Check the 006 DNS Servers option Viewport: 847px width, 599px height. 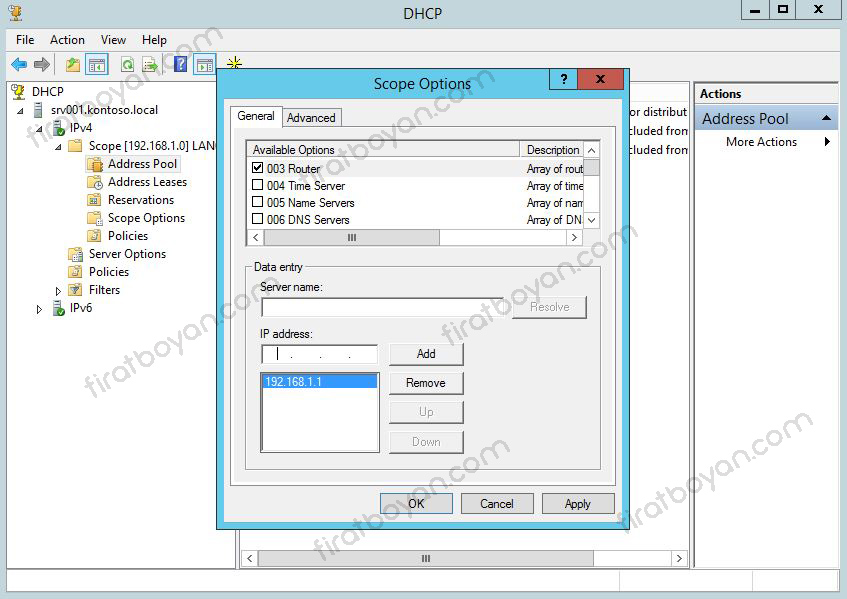pos(258,219)
